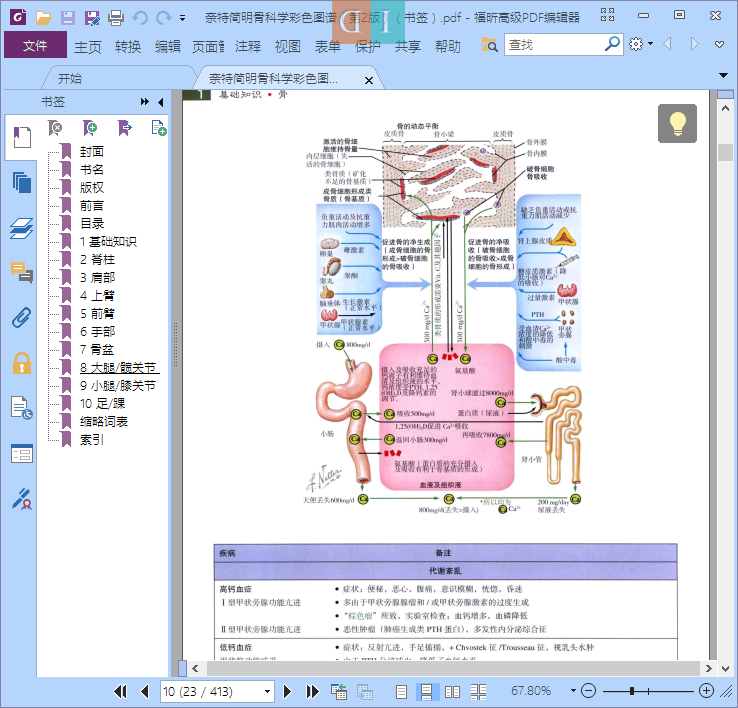Click the add new bookmark icon
The image size is (738, 708).
pyautogui.click(x=89, y=128)
